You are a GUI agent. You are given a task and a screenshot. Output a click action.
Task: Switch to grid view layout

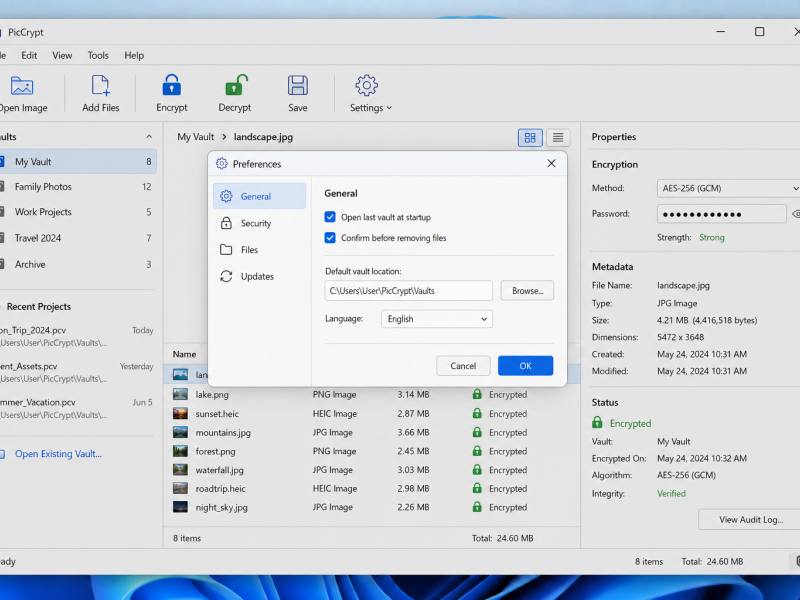tap(530, 138)
